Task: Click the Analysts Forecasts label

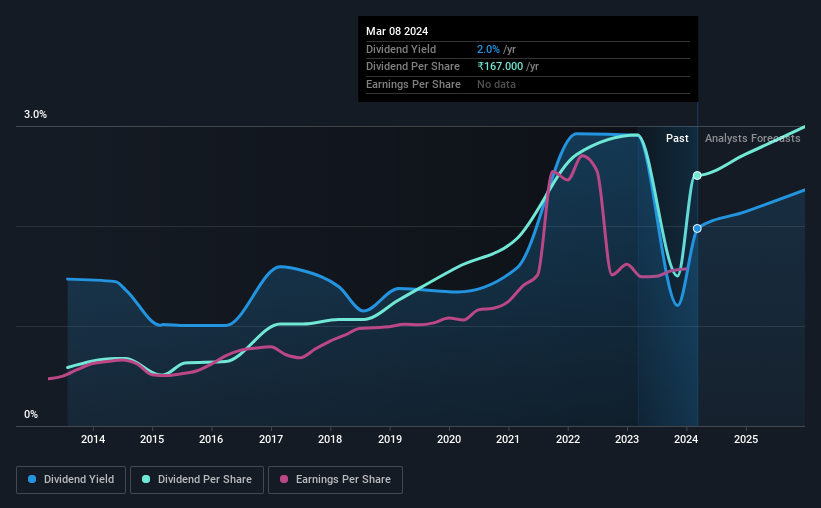Action: (752, 138)
